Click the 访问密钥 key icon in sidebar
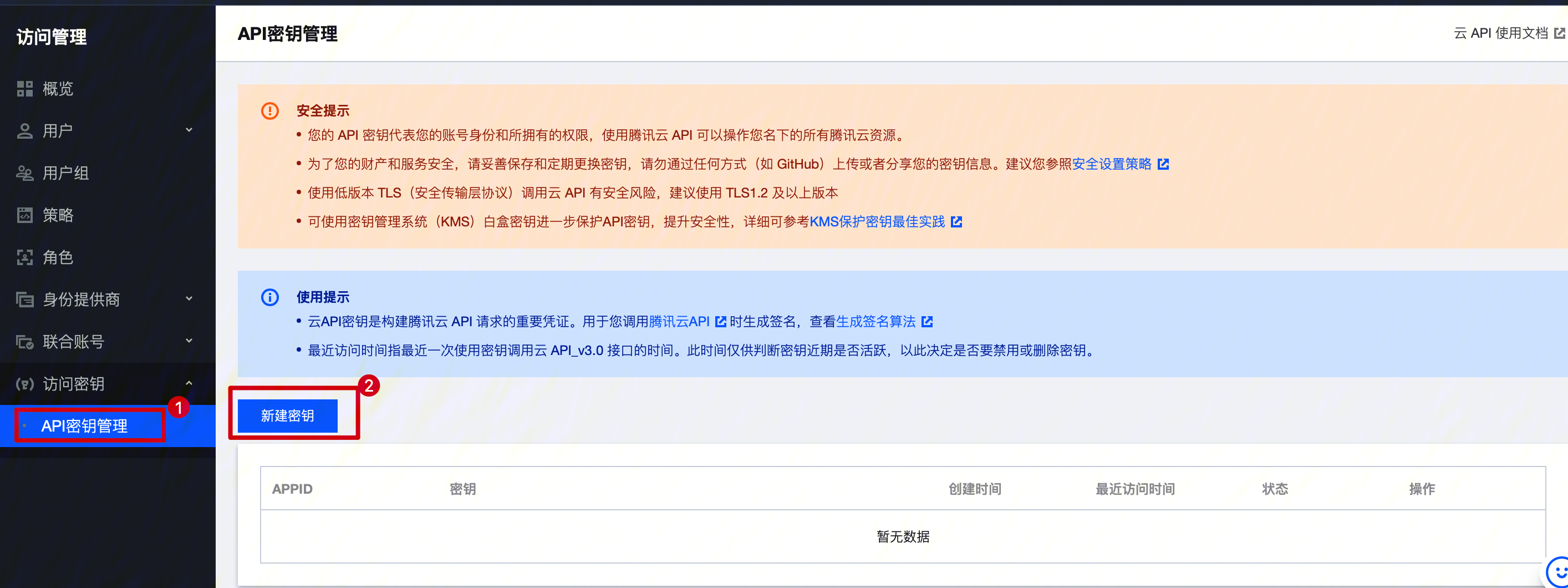The height and width of the screenshot is (588, 1568). coord(25,384)
